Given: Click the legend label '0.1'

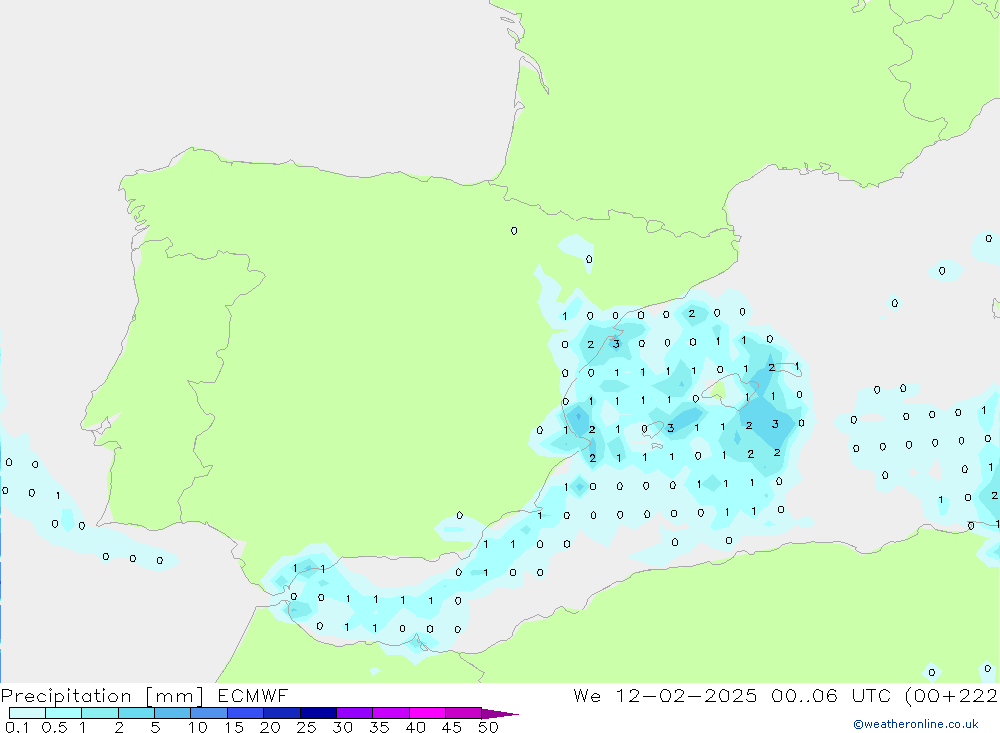Looking at the screenshot, I should [x=17, y=727].
